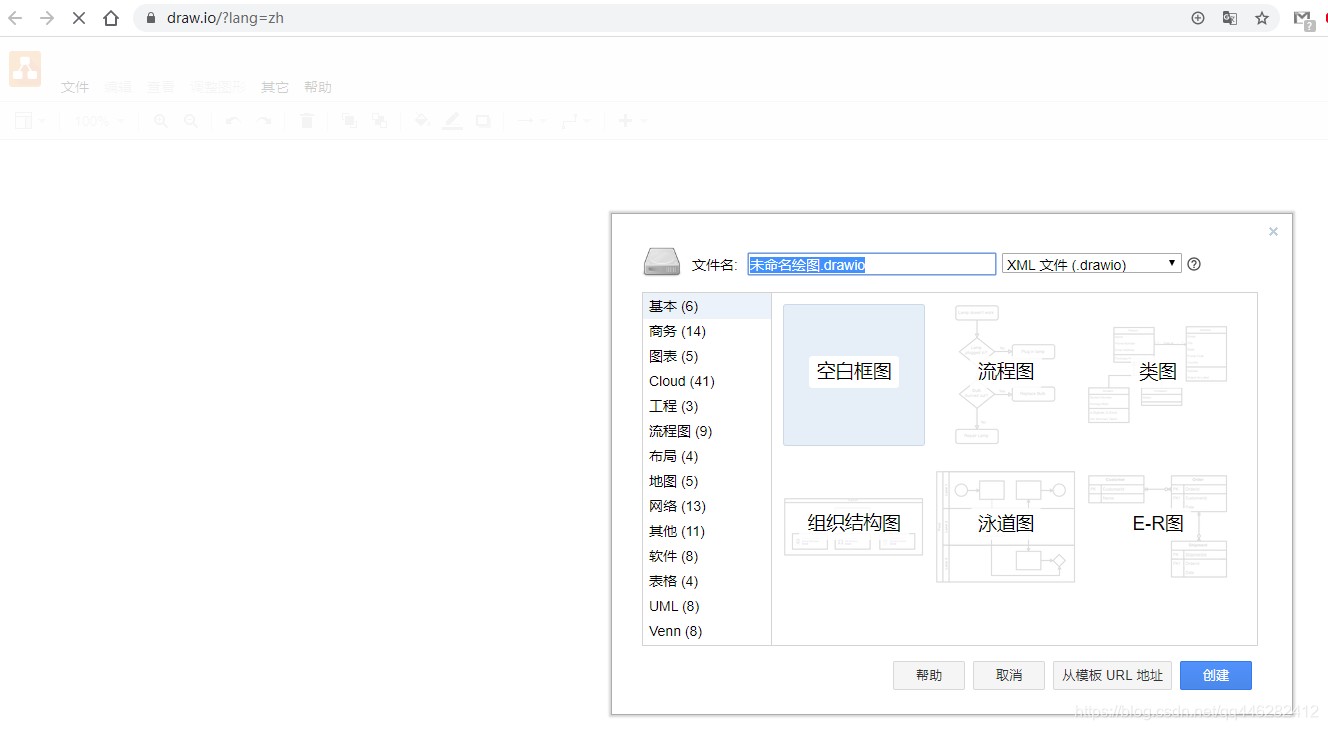Open the Fill Color icon

[x=421, y=120]
